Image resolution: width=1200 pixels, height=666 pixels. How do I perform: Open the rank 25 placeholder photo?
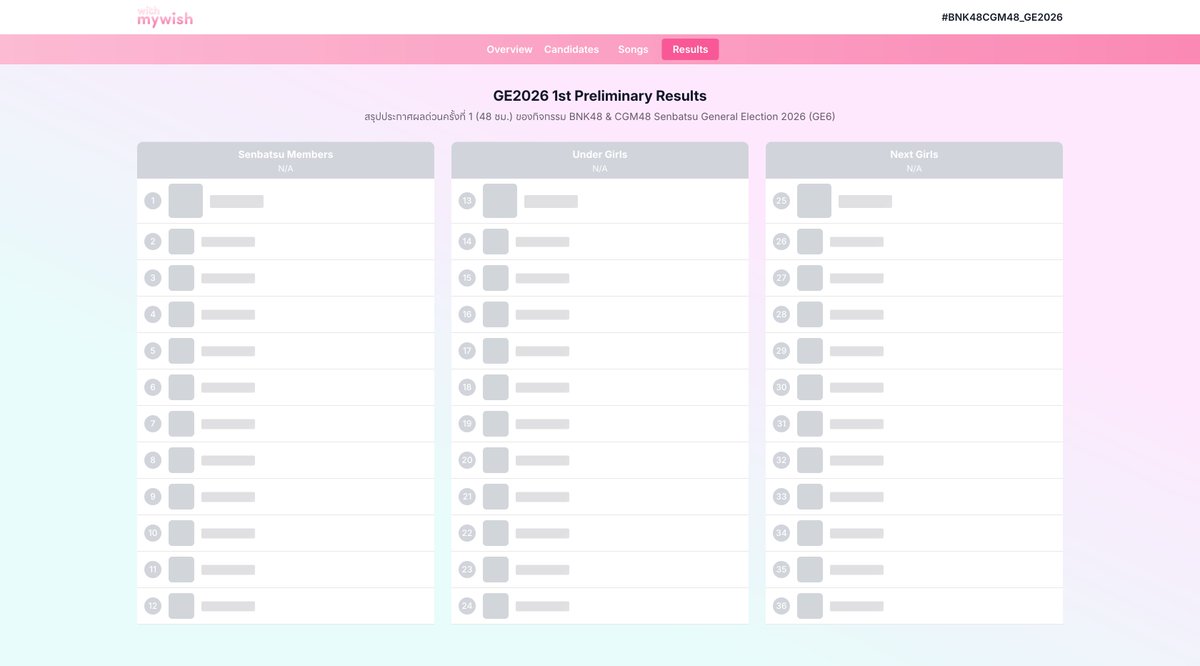coord(814,201)
